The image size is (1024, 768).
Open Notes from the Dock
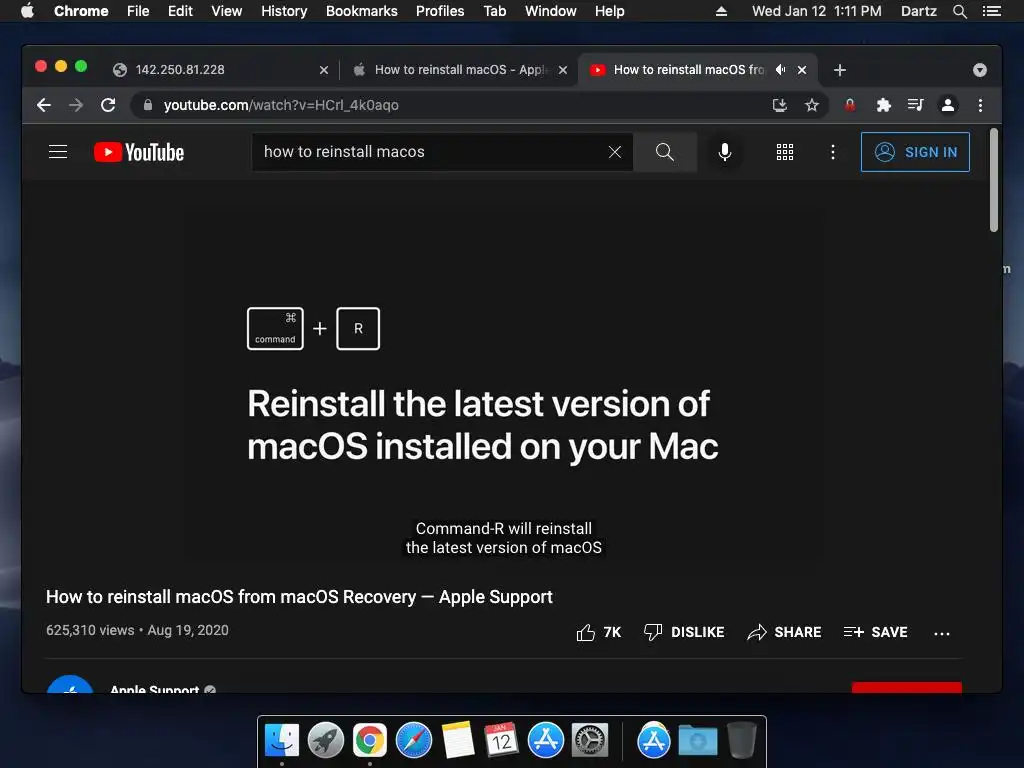pos(458,741)
